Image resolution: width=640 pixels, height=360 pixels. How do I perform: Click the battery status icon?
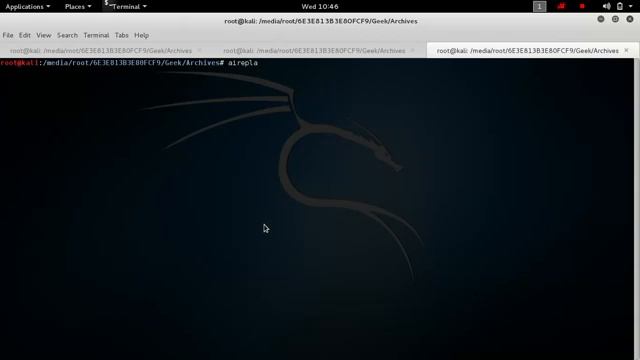coord(620,6)
